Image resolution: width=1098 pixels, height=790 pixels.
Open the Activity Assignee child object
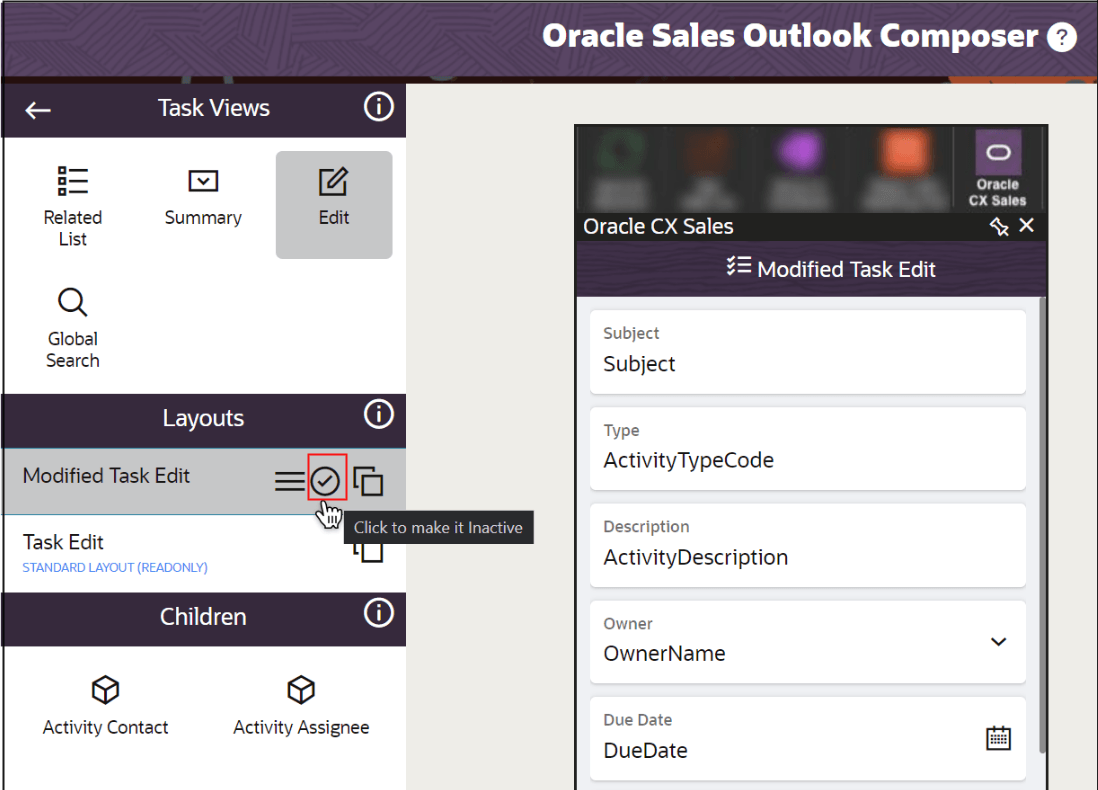(301, 705)
